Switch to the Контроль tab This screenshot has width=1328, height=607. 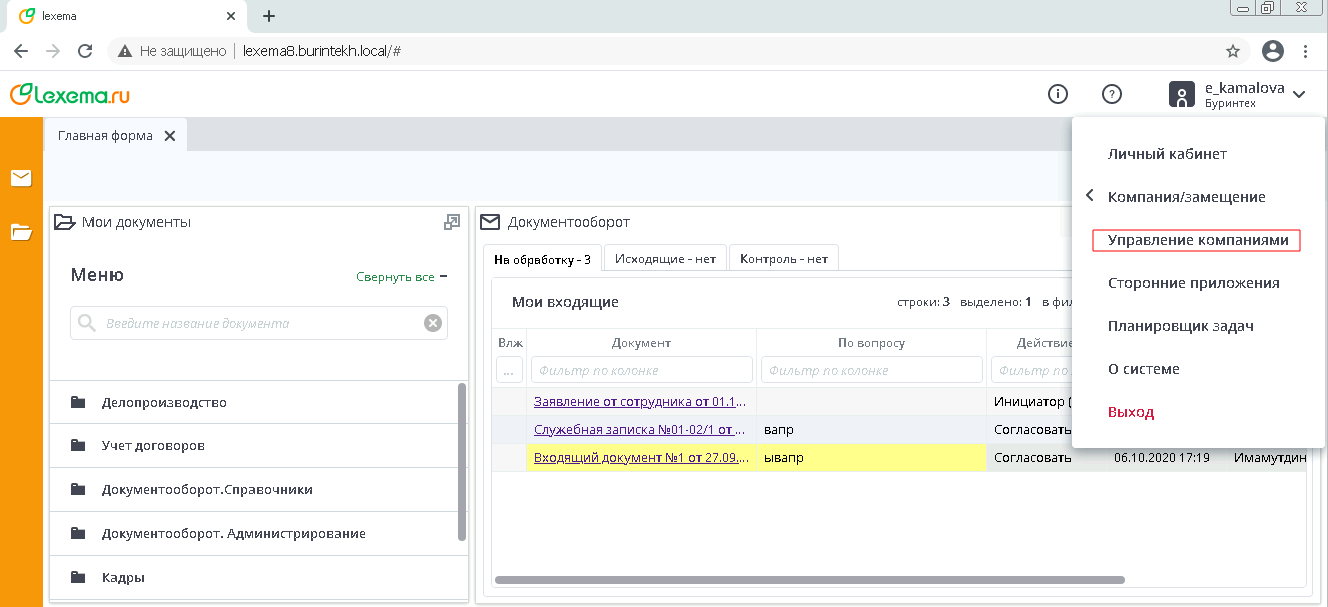coord(783,259)
